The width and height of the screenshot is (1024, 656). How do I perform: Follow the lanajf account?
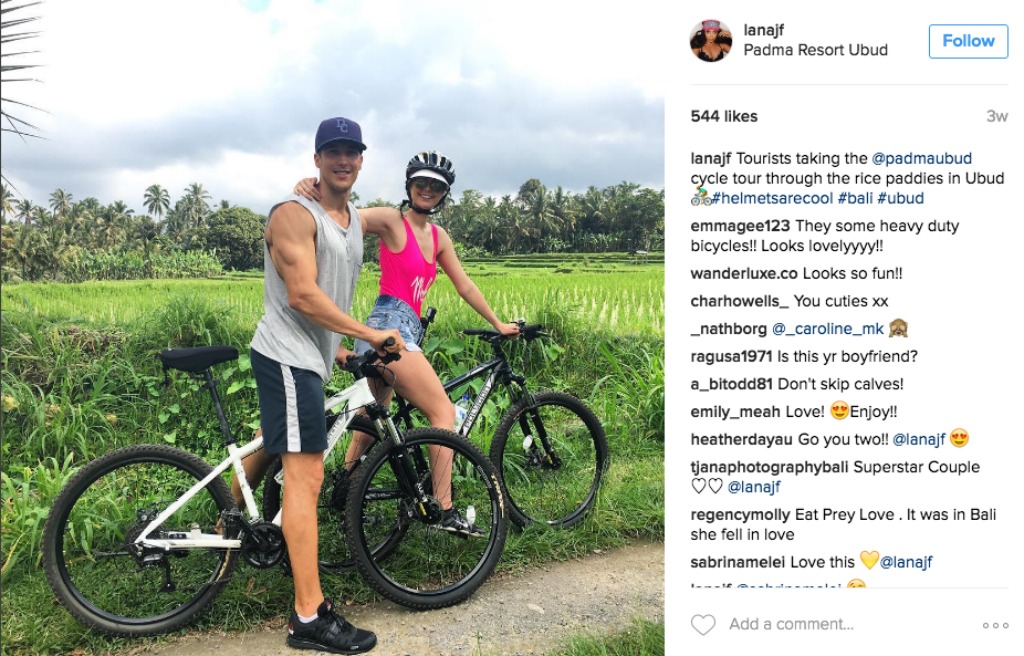[x=968, y=41]
